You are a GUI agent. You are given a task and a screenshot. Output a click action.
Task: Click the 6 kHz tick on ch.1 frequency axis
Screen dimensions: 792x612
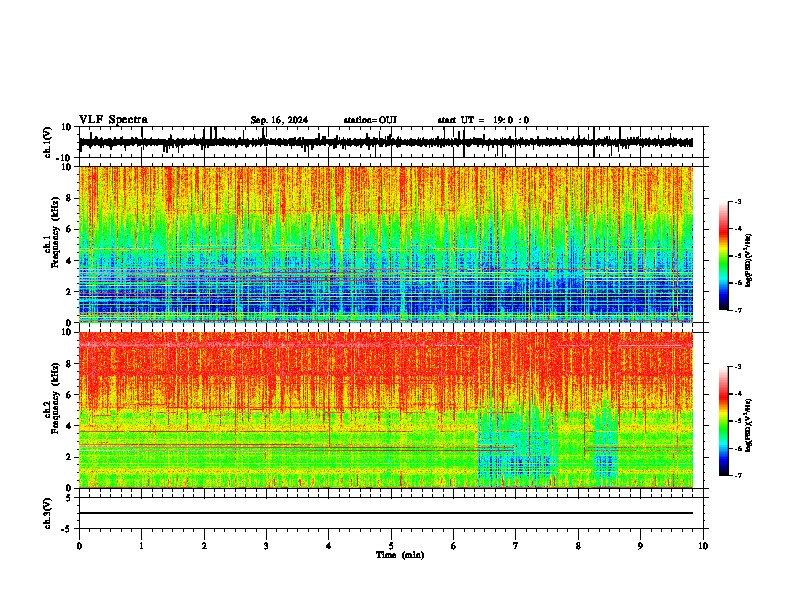69,230
